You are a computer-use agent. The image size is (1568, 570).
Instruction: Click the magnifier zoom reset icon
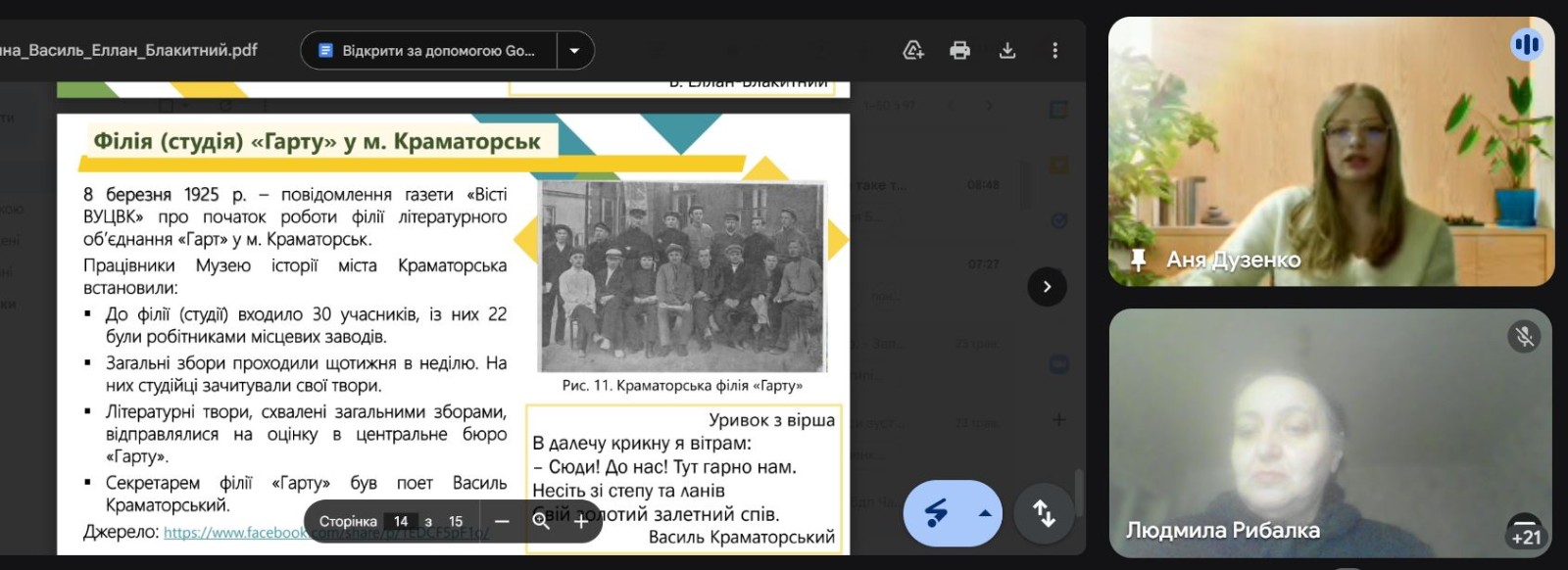coord(541,522)
